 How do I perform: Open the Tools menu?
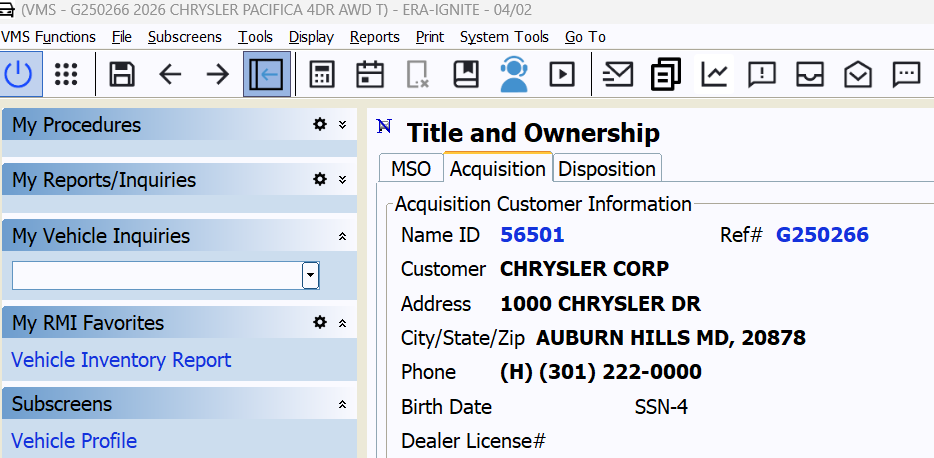click(256, 37)
